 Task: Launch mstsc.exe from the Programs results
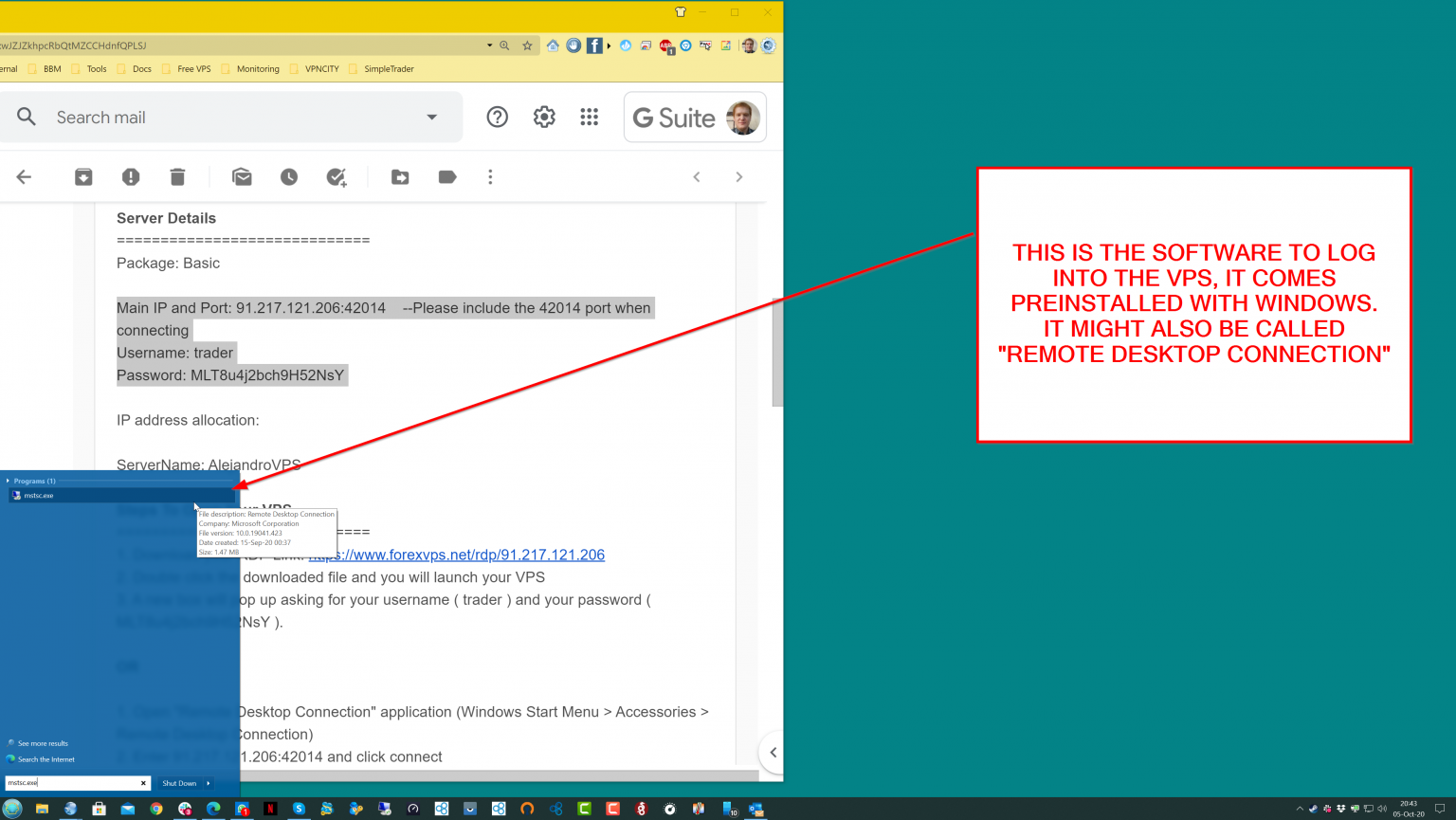click(39, 496)
